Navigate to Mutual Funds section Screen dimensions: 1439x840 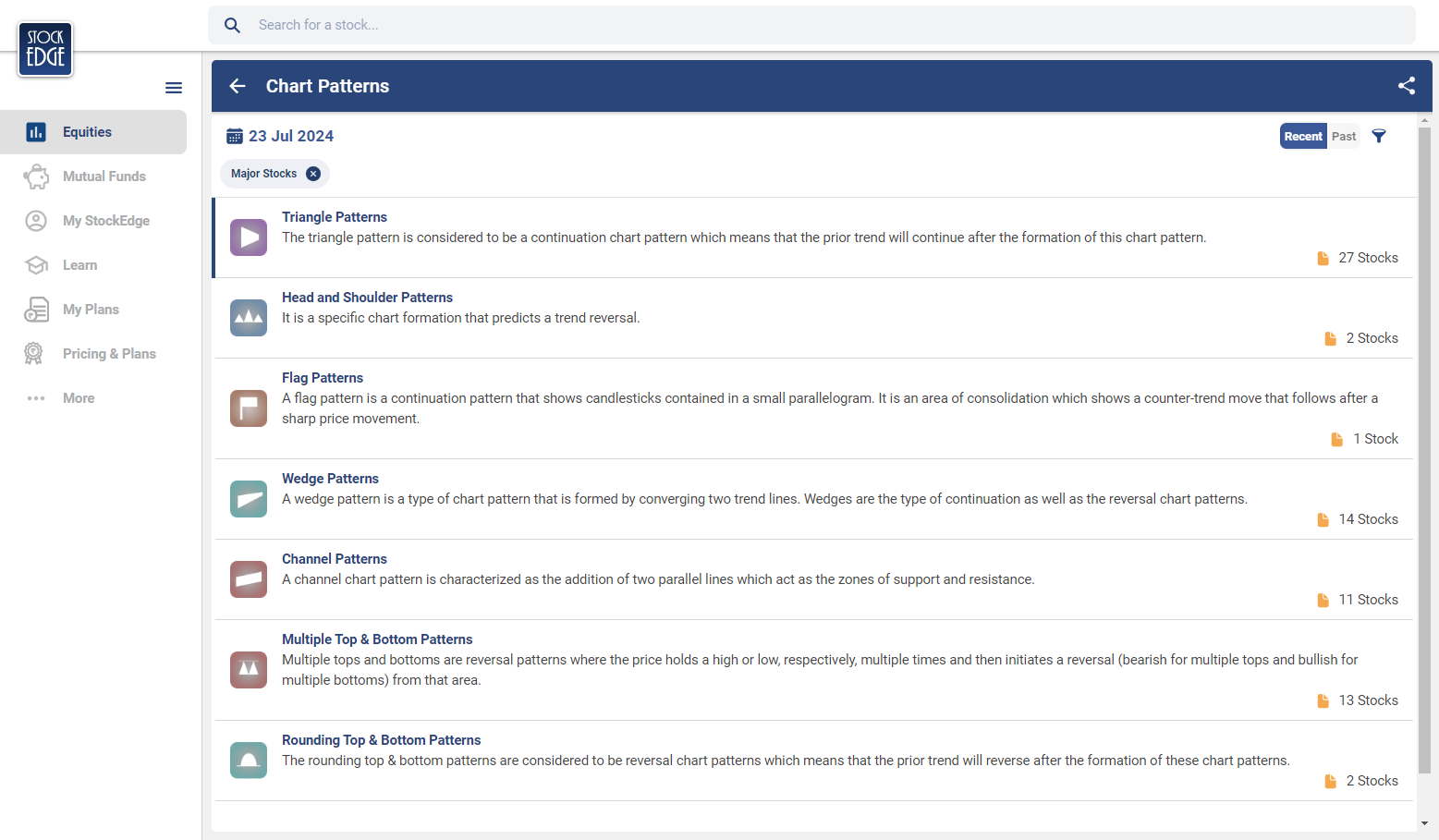click(104, 177)
